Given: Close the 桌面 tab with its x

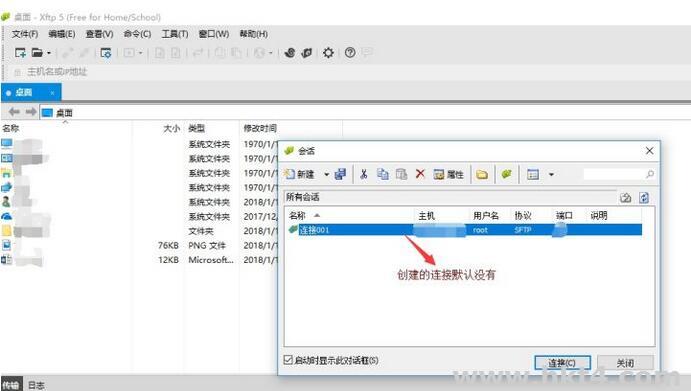Looking at the screenshot, I should tap(52, 93).
